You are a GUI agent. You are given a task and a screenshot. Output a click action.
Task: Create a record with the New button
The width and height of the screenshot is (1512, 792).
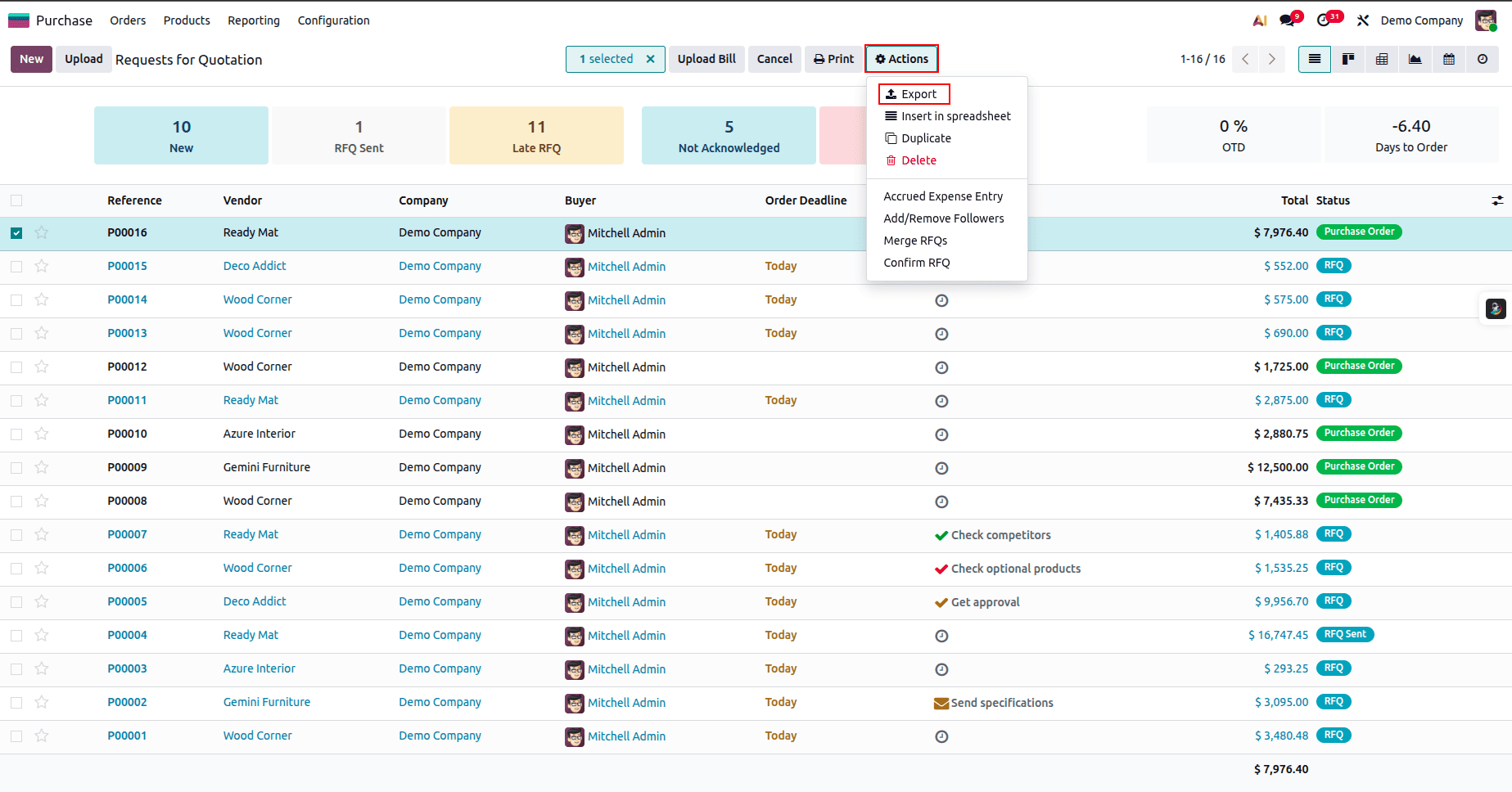point(30,59)
